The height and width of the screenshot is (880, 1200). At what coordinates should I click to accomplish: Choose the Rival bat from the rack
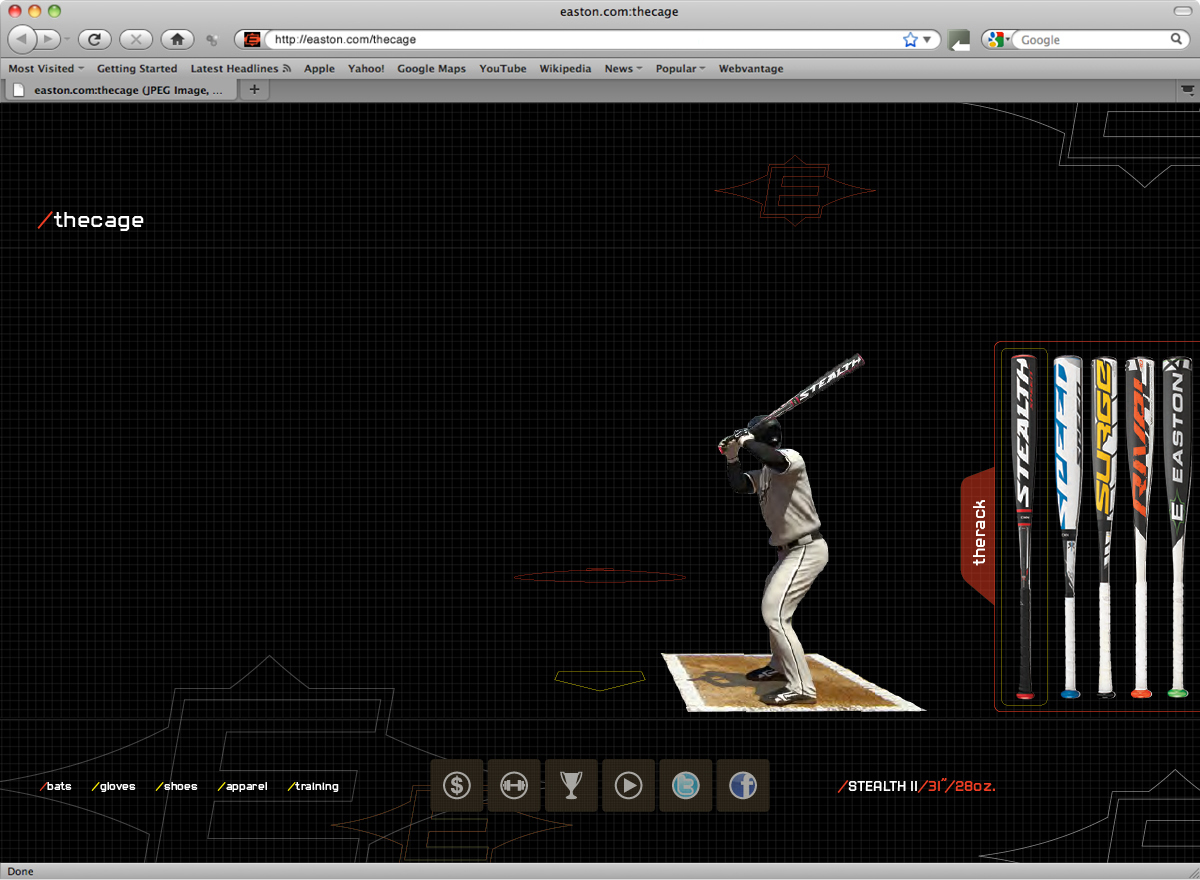[x=1141, y=527]
